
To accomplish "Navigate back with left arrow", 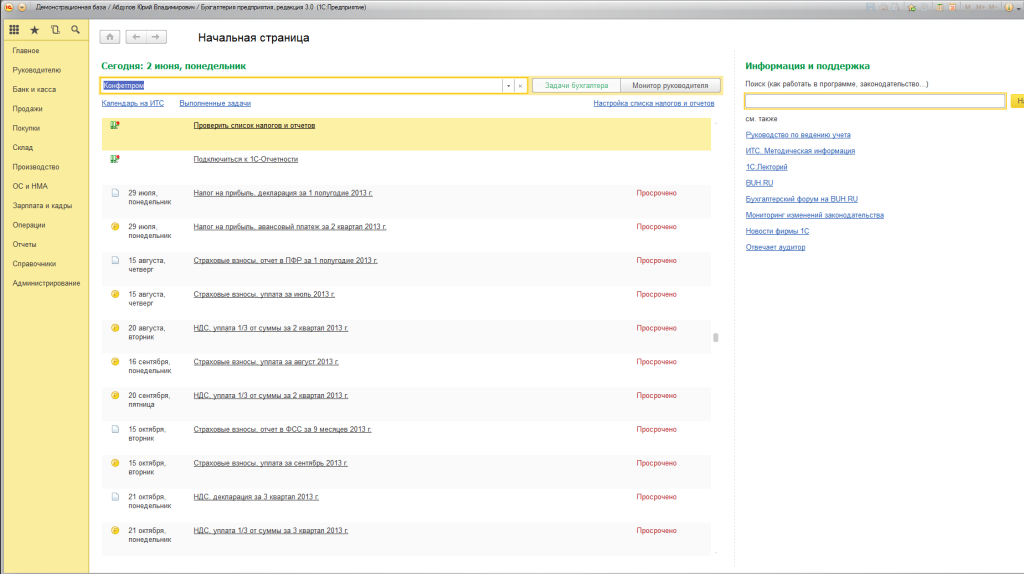I will (x=136, y=37).
